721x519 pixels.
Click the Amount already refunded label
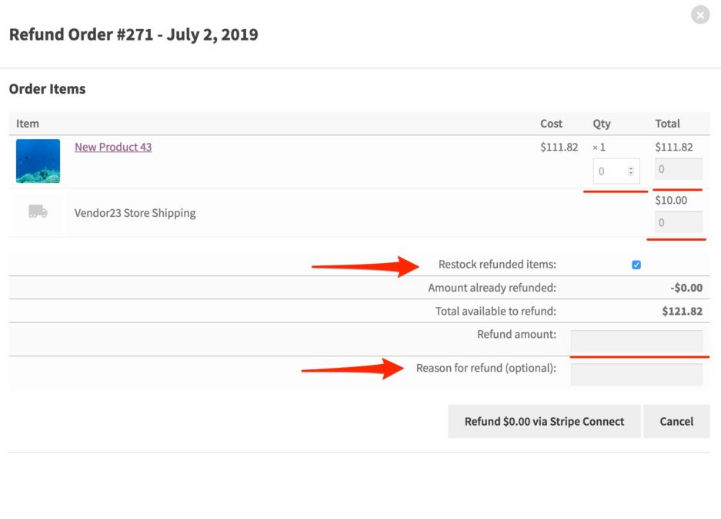492,288
